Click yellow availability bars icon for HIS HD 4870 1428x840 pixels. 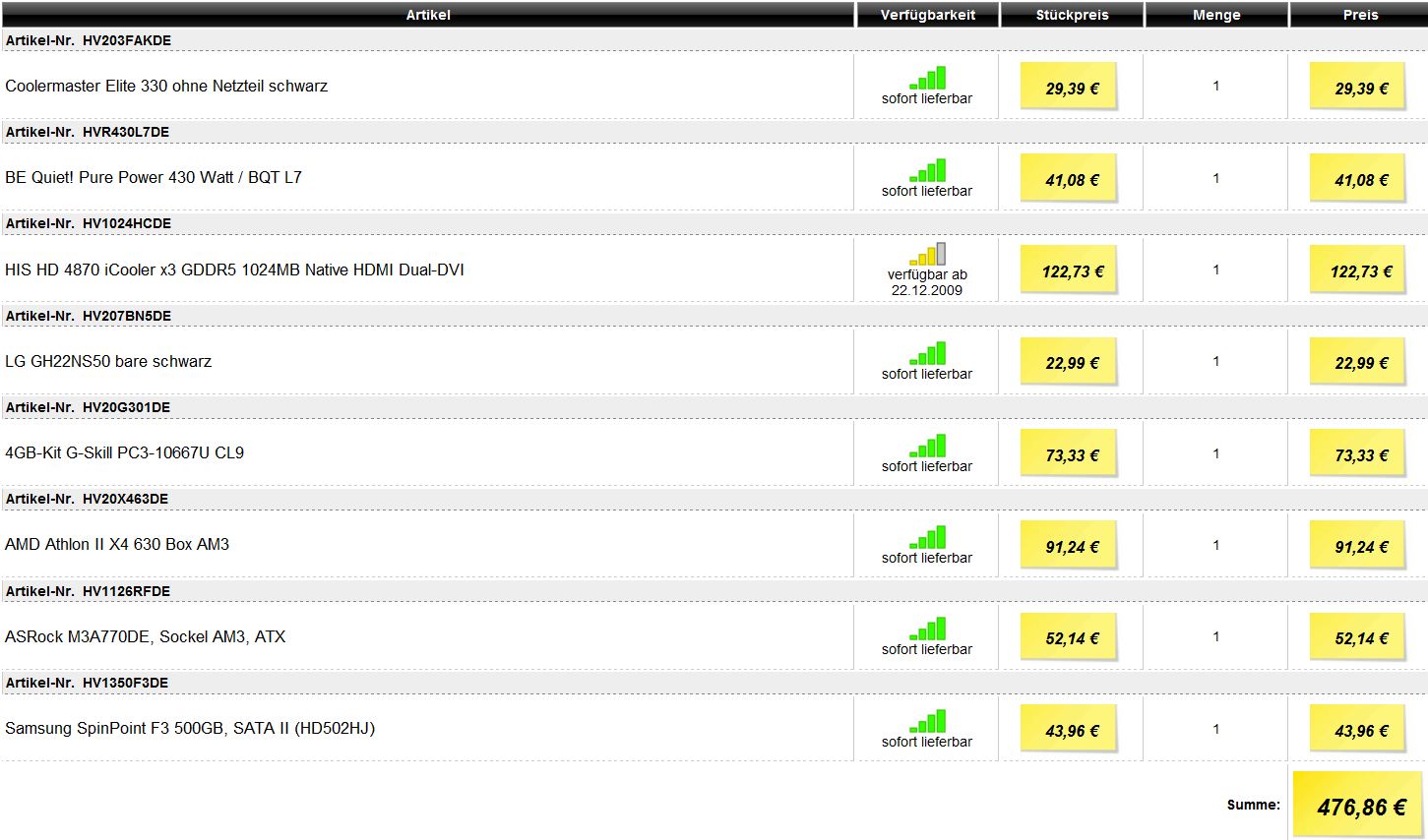[x=927, y=254]
